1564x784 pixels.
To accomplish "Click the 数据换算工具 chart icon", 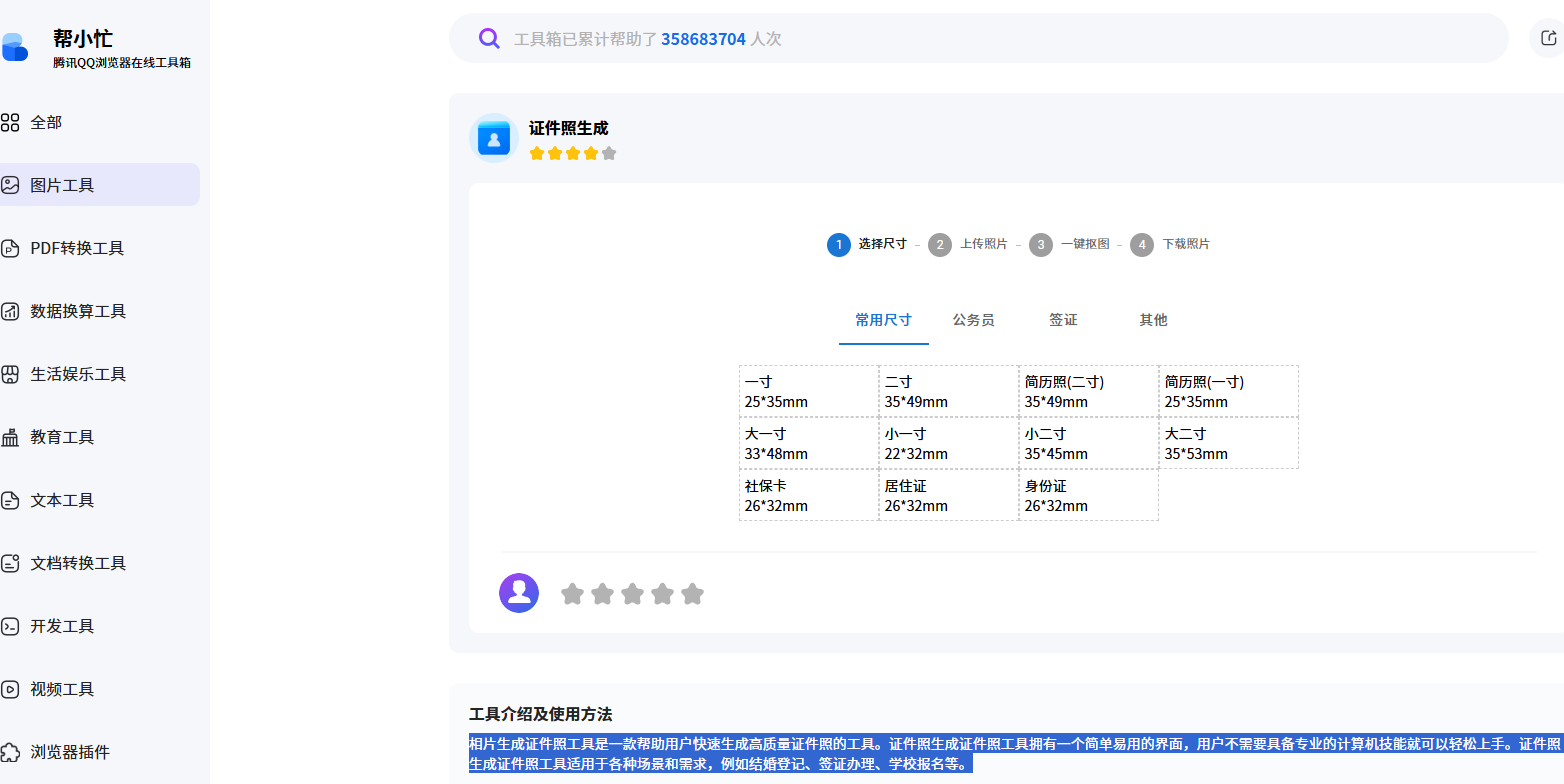I will point(11,311).
